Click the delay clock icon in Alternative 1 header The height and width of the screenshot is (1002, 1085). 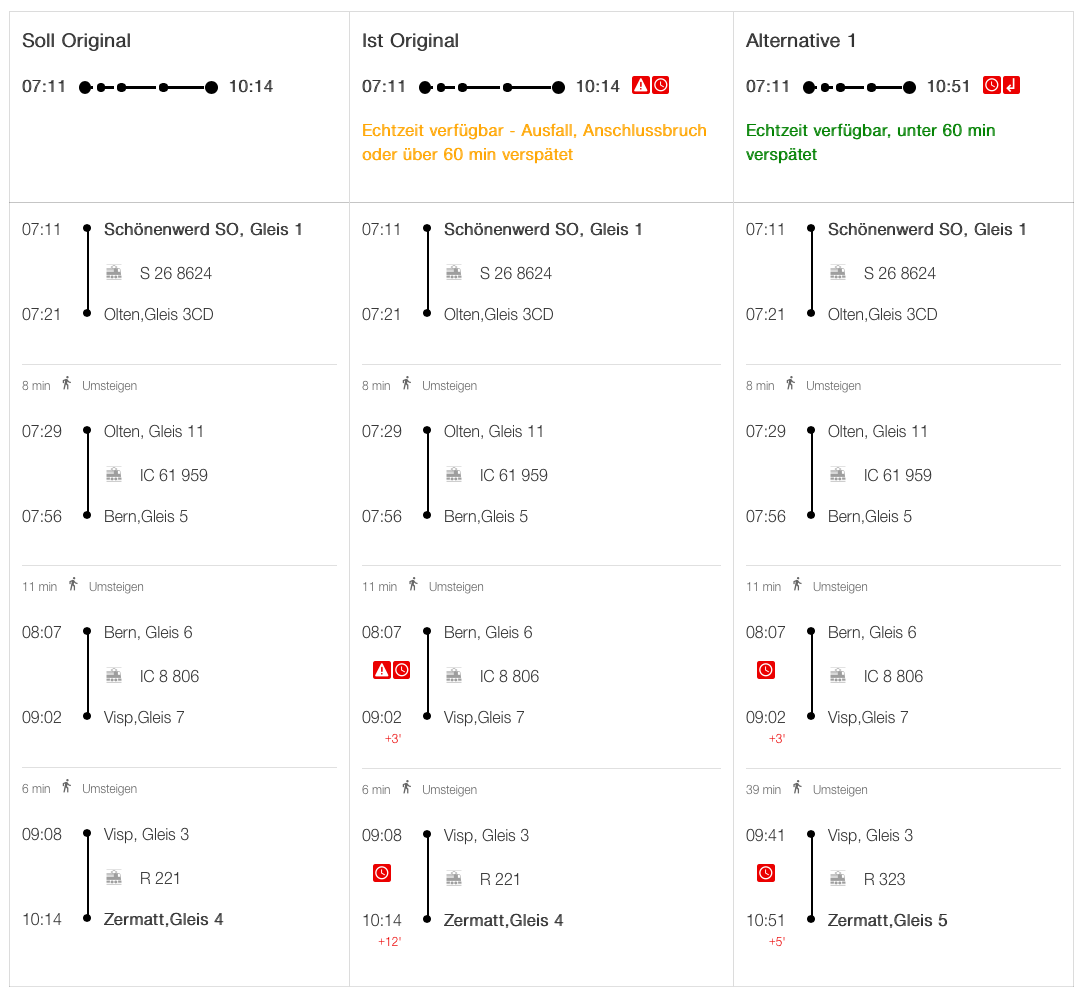click(992, 86)
